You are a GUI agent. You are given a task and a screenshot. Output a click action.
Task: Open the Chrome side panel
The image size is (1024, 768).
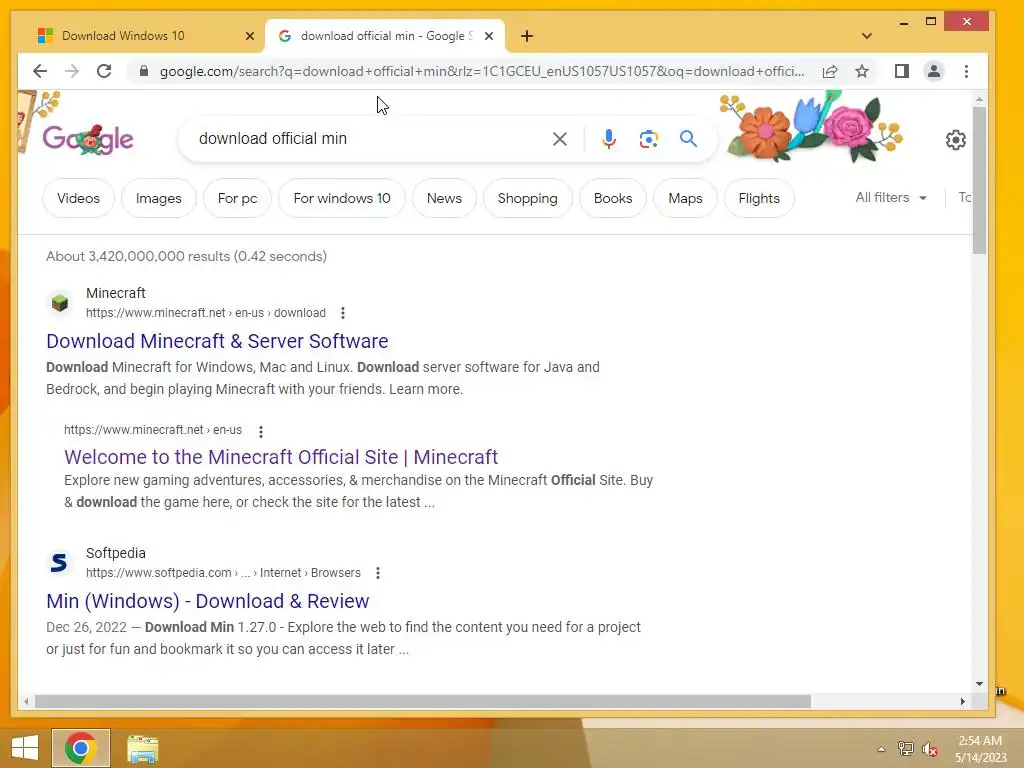[902, 71]
